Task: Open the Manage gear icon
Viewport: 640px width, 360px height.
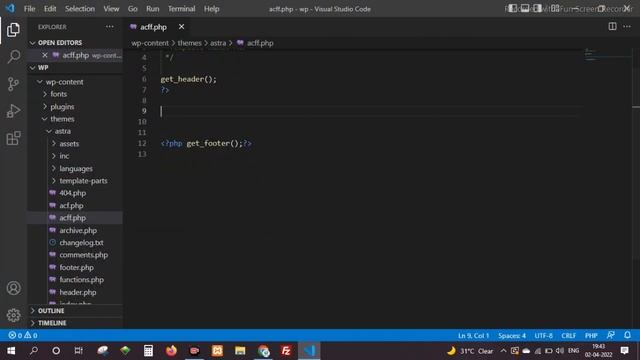Action: pyautogui.click(x=13, y=315)
